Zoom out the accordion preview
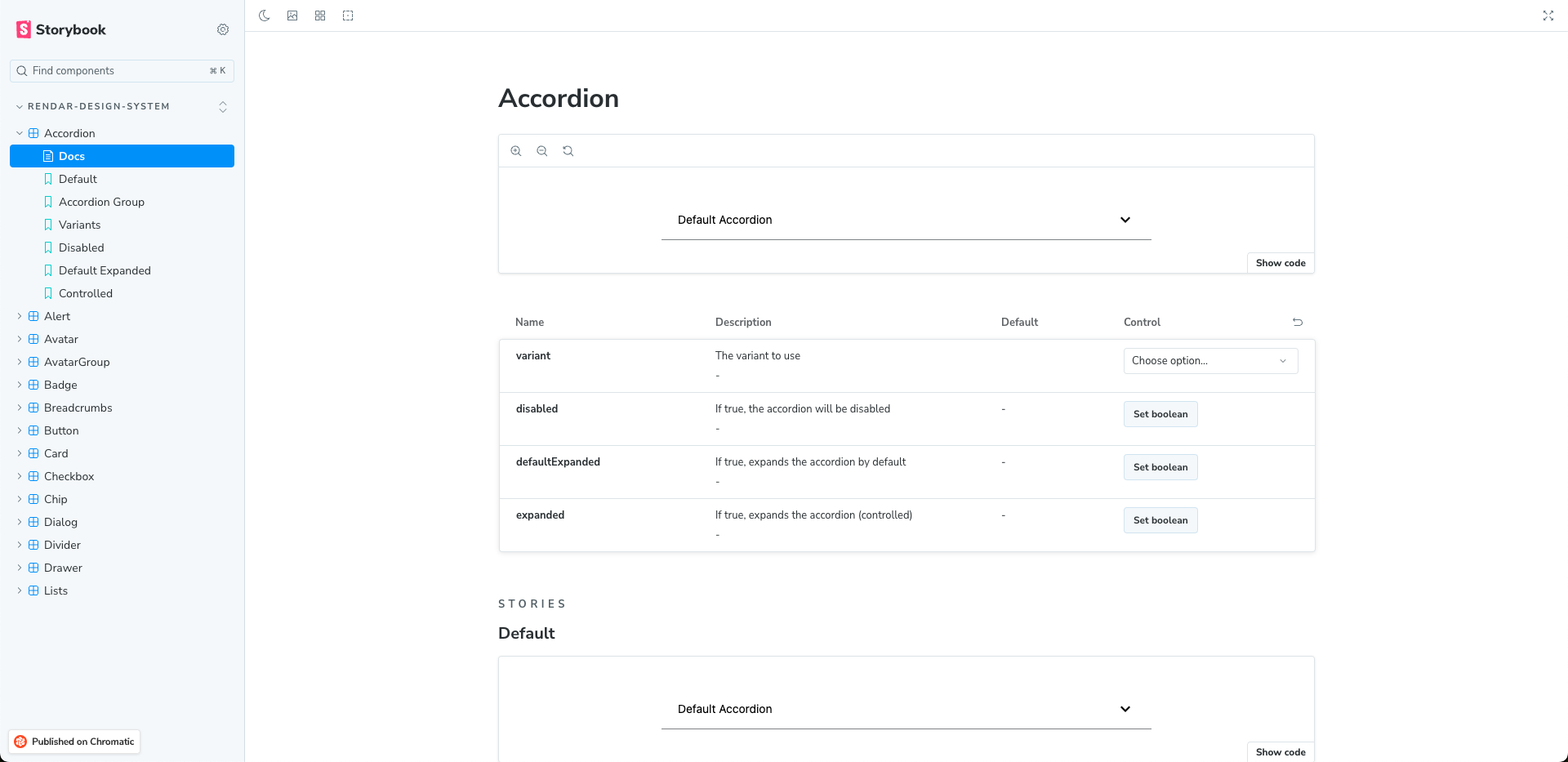 pyautogui.click(x=542, y=151)
